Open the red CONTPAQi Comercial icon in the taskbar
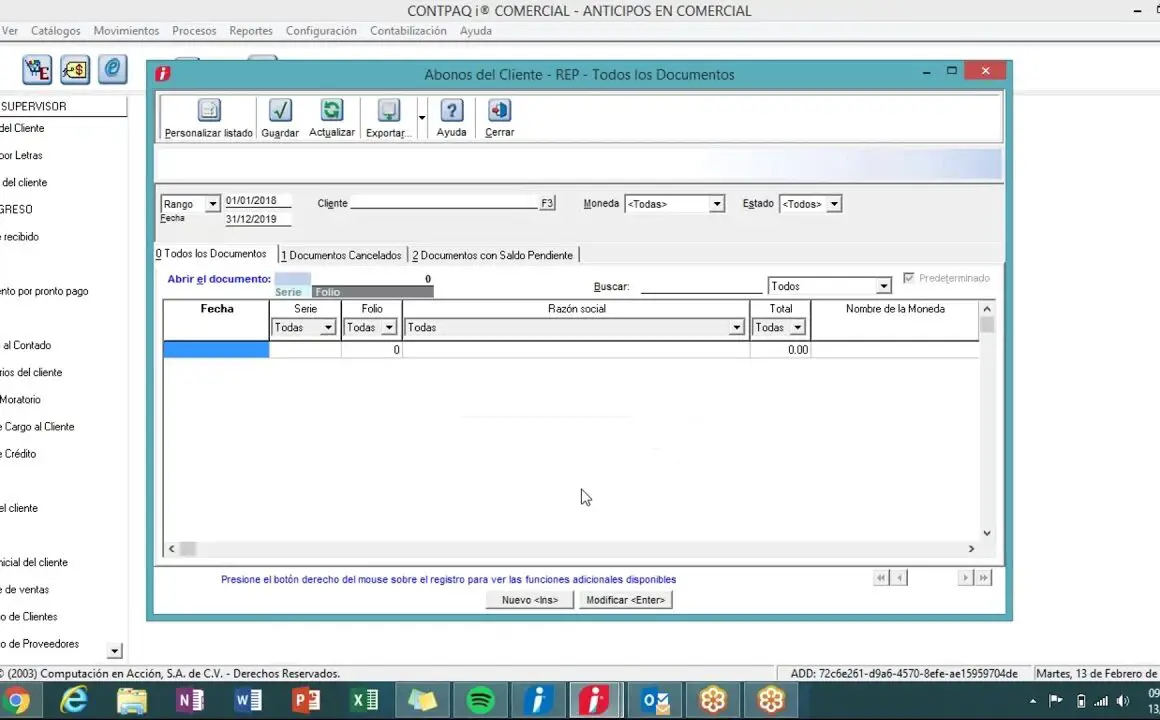The height and width of the screenshot is (720, 1160). tap(594, 700)
